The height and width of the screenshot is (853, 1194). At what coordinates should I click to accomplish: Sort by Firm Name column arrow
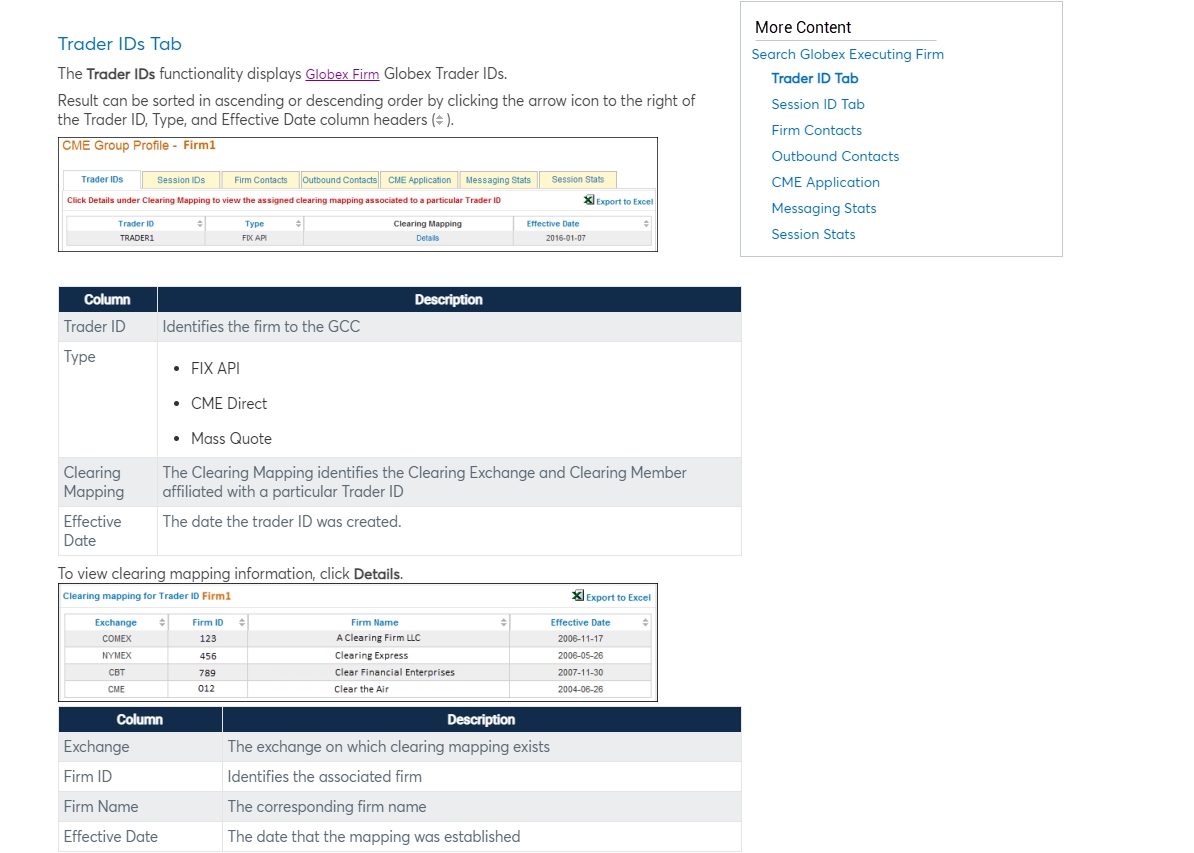coord(504,623)
